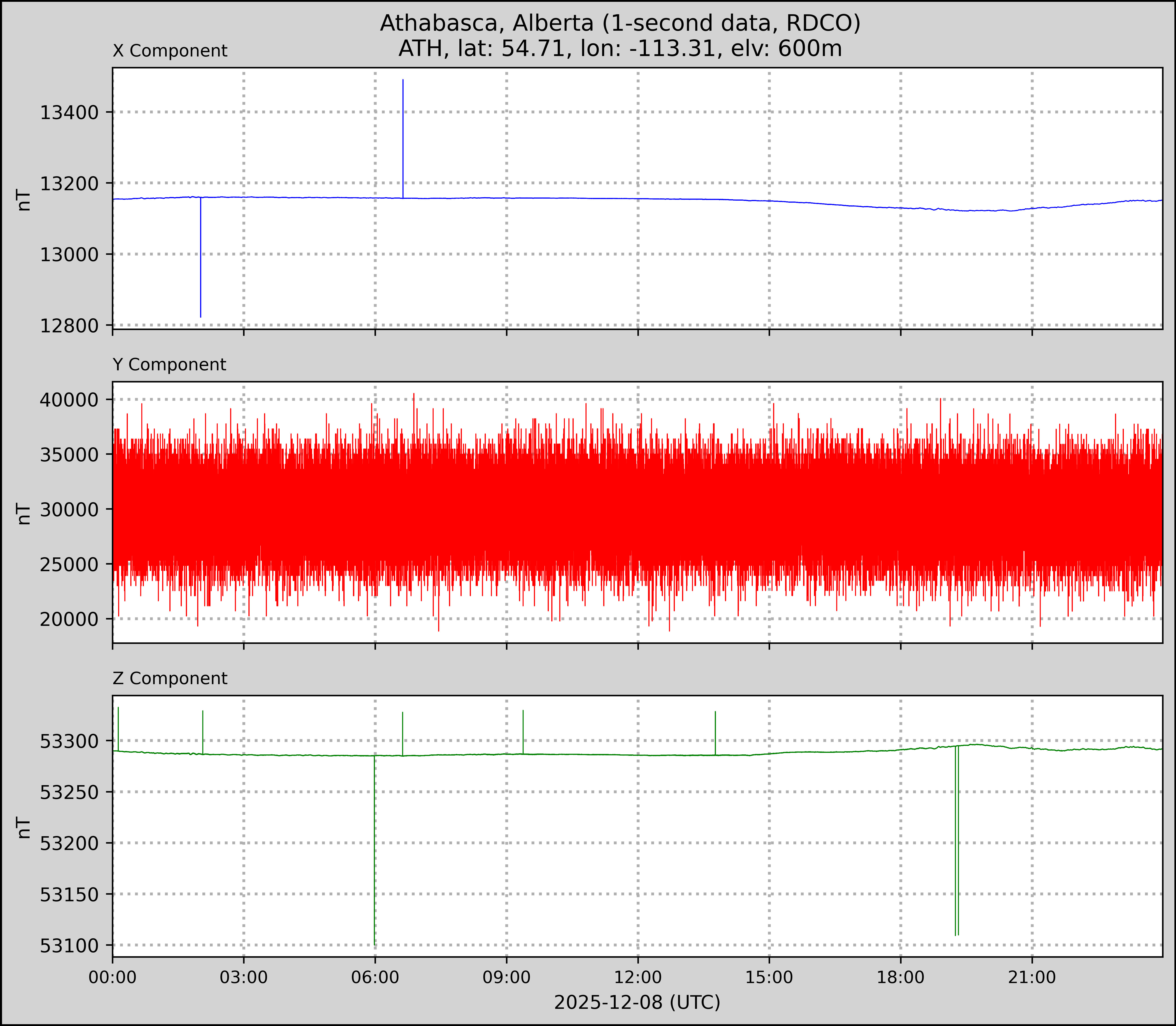Click the downward blue spike in X plot

[x=200, y=258]
